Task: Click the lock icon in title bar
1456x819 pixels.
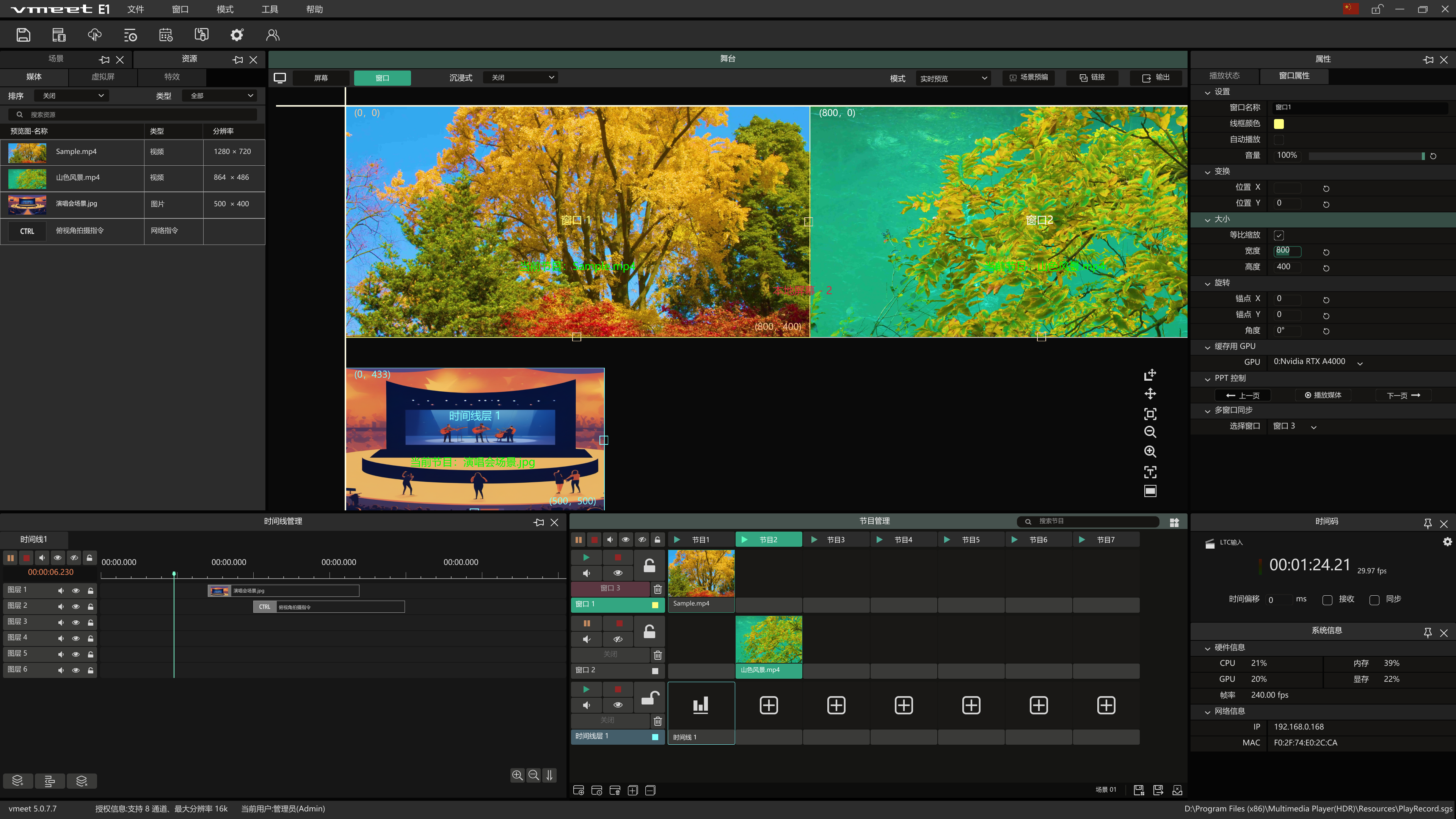Action: [1377, 9]
